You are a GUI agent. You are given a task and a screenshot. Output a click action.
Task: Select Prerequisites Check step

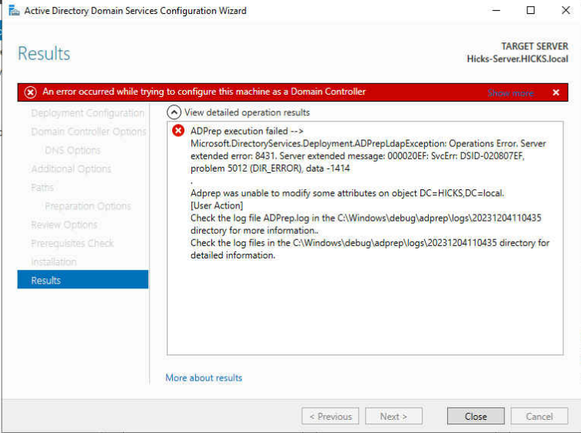click(72, 243)
